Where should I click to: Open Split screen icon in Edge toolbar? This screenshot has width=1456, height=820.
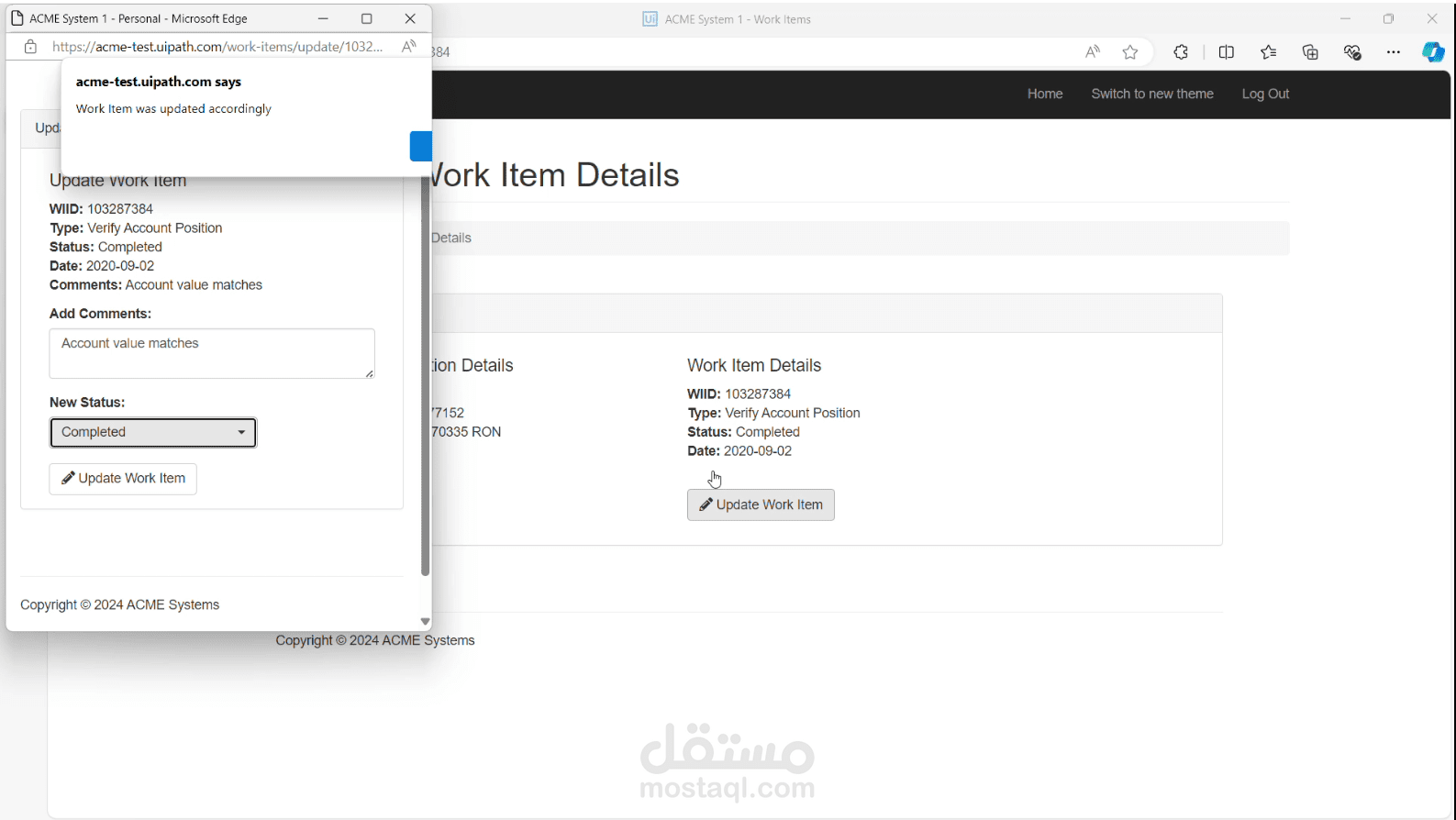[1227, 52]
